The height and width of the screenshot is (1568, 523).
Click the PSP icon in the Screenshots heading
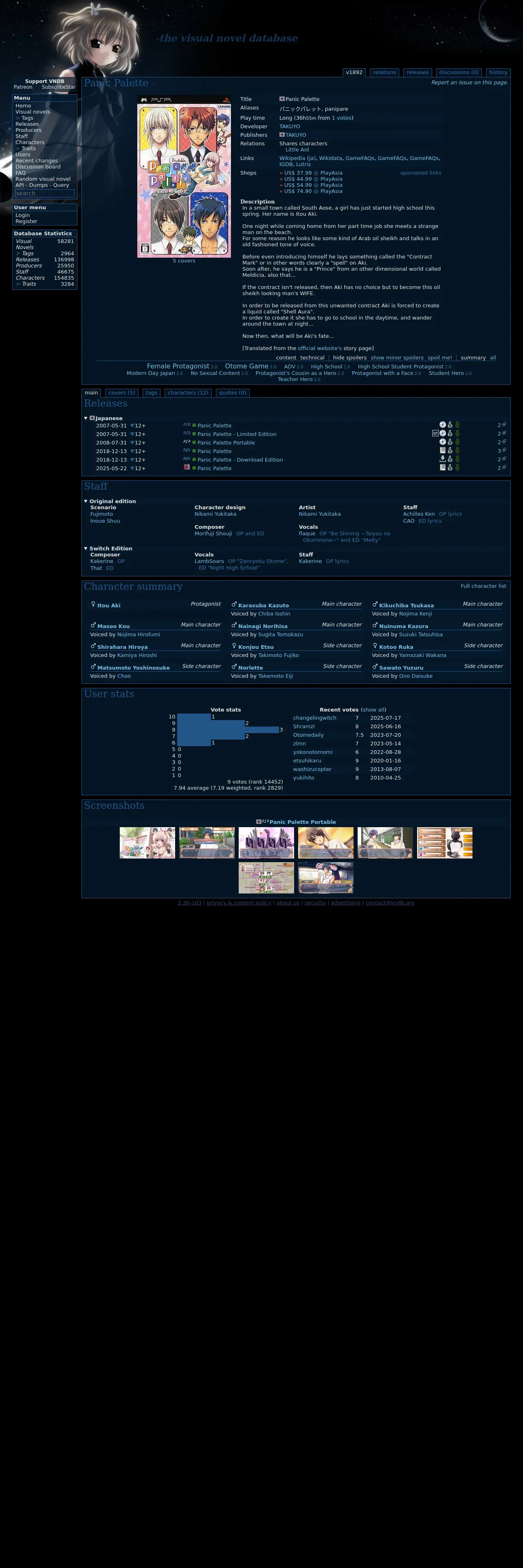(x=266, y=821)
